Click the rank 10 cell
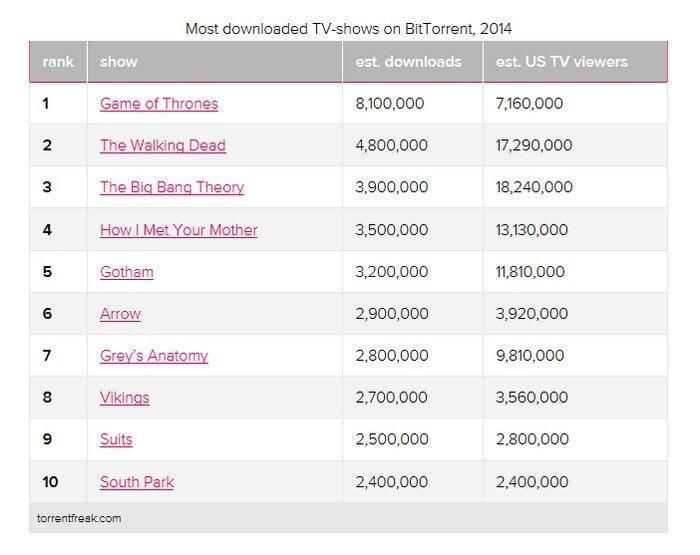Viewport: 700px width, 555px height. click(x=50, y=481)
